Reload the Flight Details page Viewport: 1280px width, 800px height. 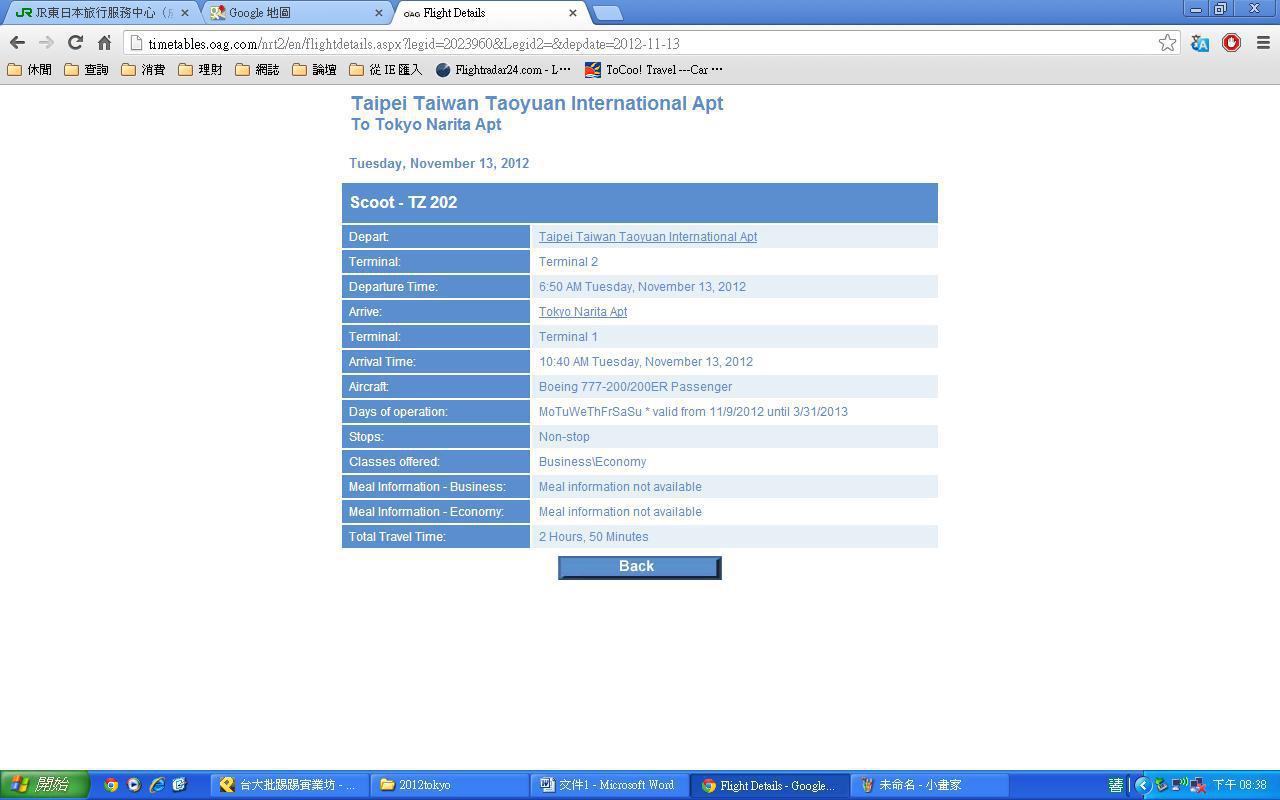point(75,43)
